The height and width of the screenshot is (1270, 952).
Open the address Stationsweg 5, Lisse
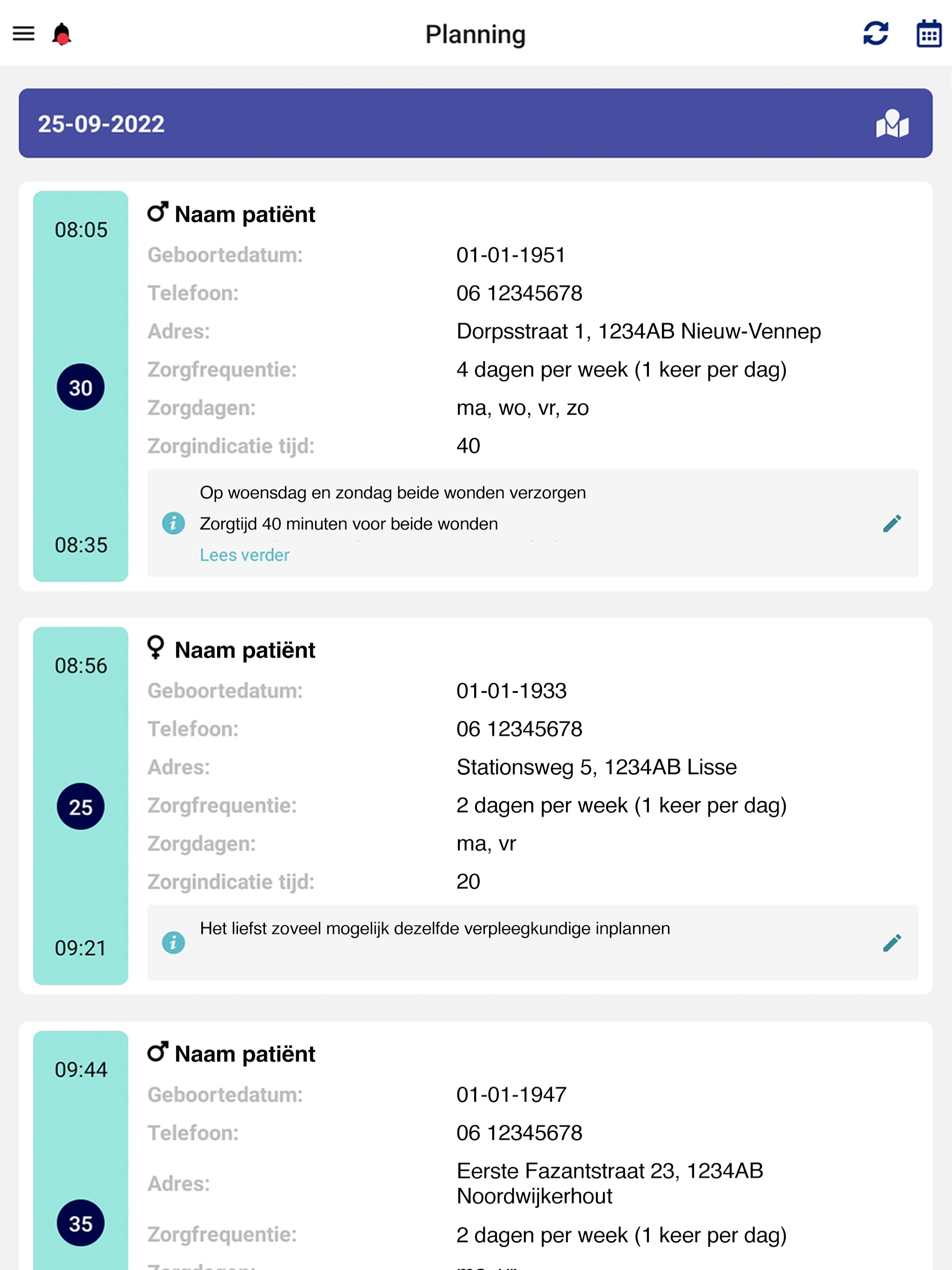click(596, 767)
